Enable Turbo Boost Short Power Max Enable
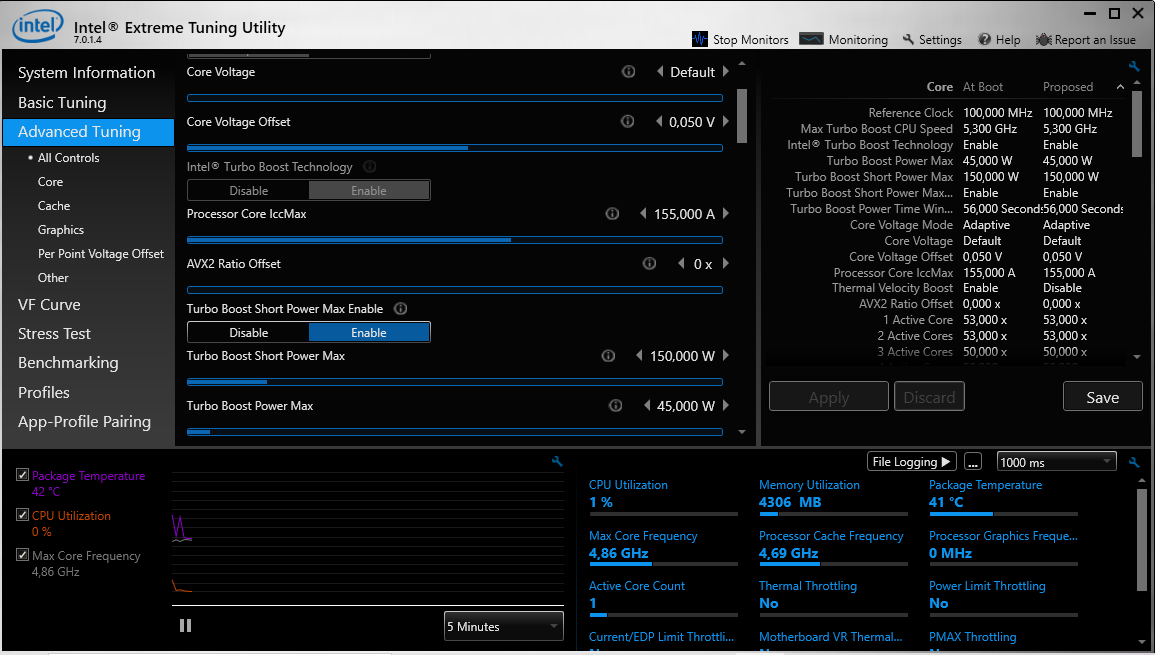 click(369, 332)
